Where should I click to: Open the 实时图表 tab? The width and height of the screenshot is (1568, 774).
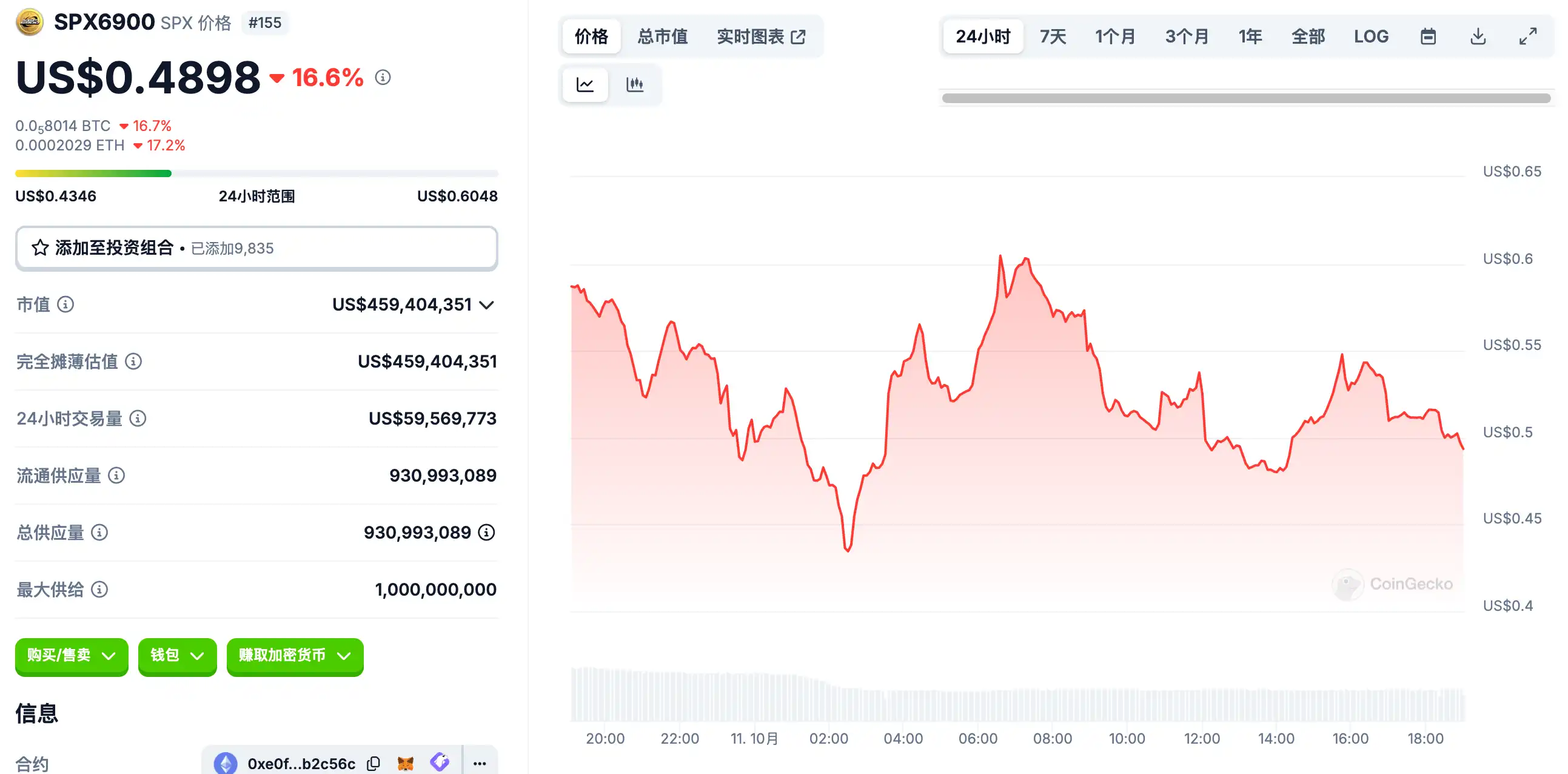761,36
